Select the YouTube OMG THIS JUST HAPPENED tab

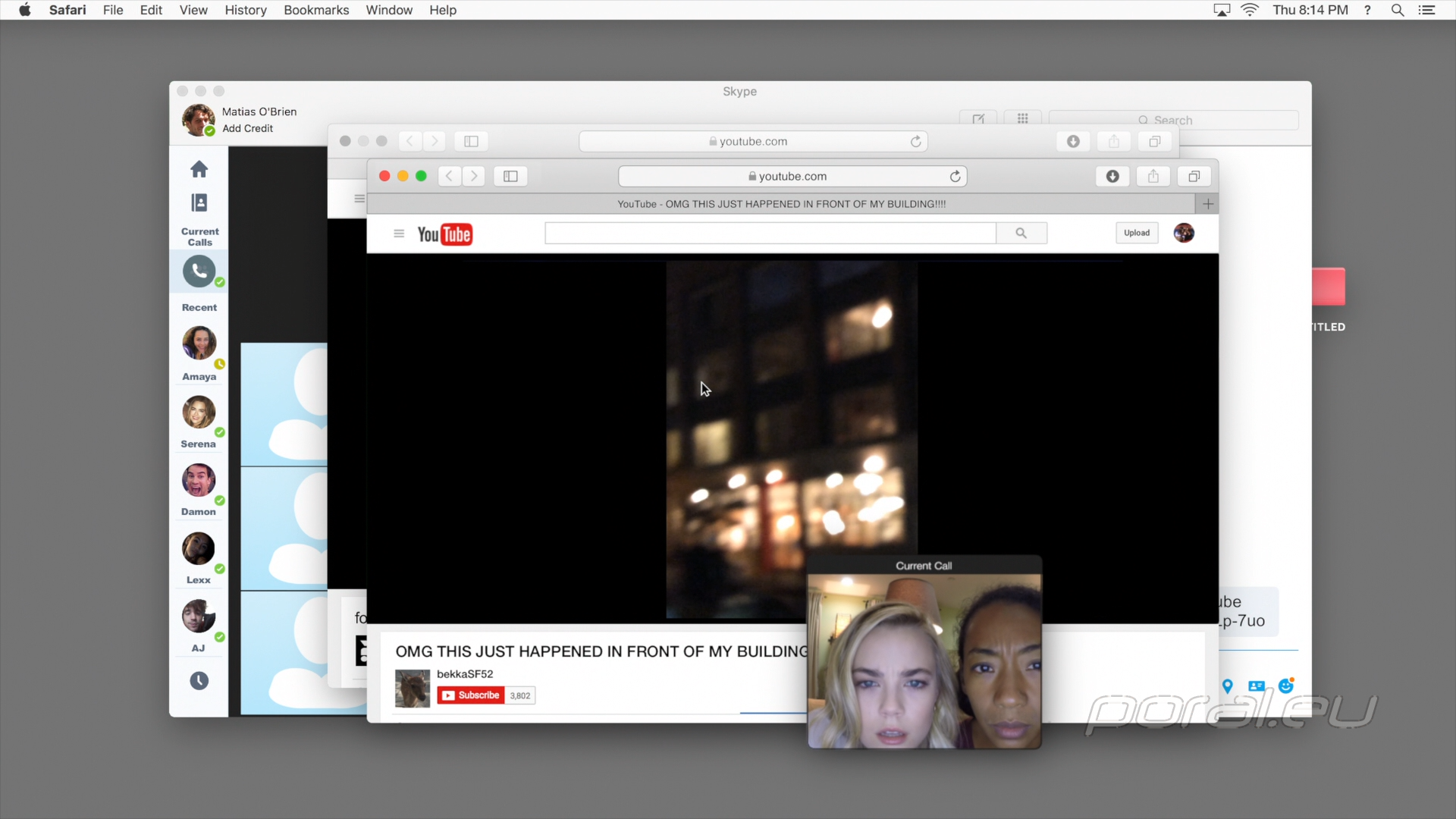pos(781,203)
